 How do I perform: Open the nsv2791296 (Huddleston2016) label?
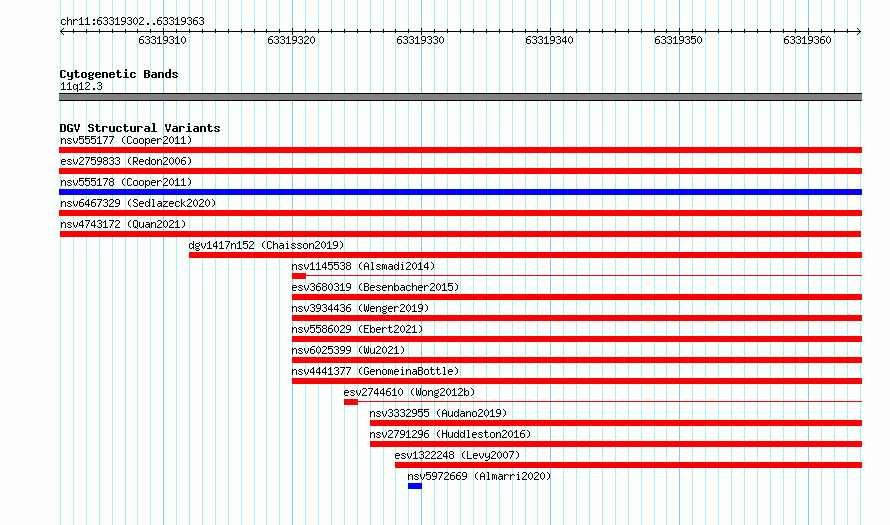coord(450,434)
